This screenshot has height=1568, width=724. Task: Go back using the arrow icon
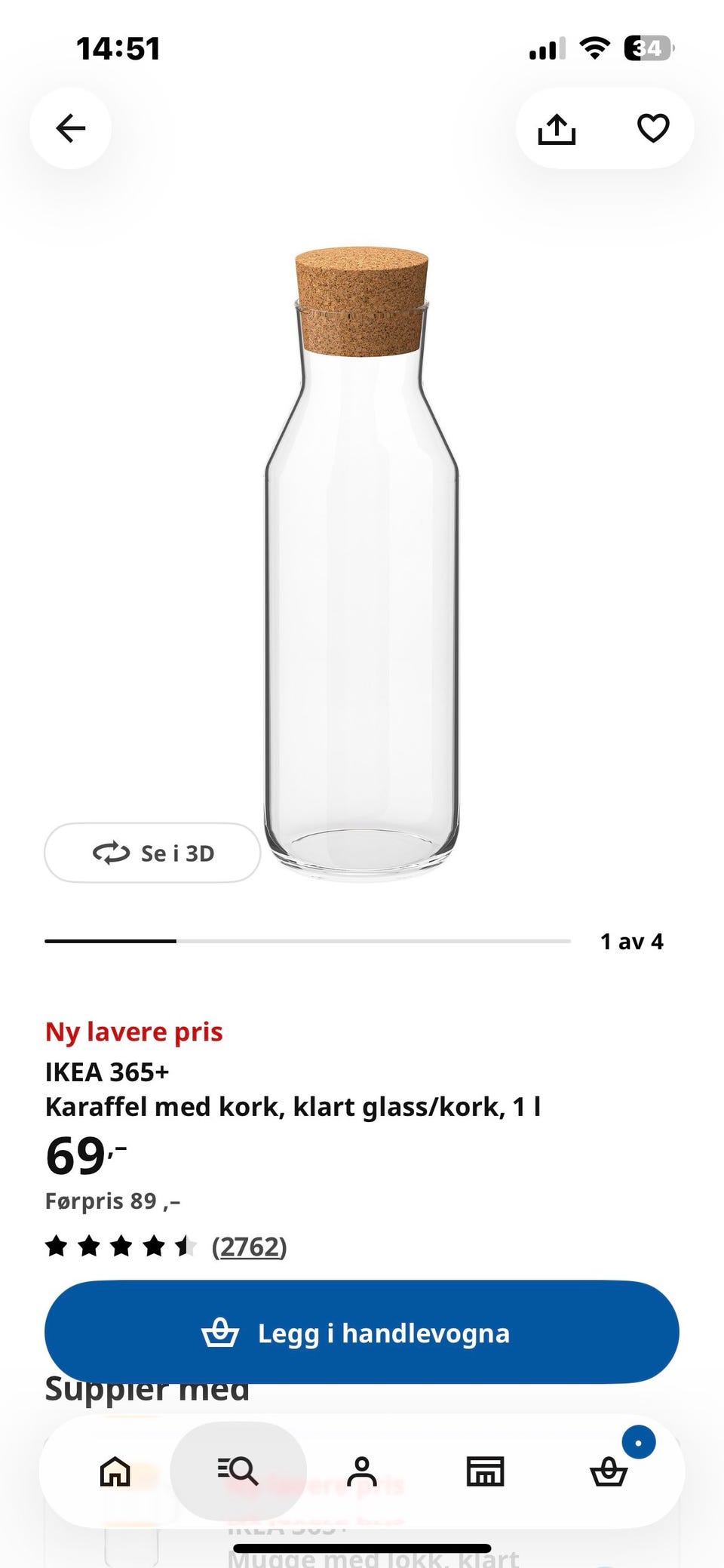(71, 128)
